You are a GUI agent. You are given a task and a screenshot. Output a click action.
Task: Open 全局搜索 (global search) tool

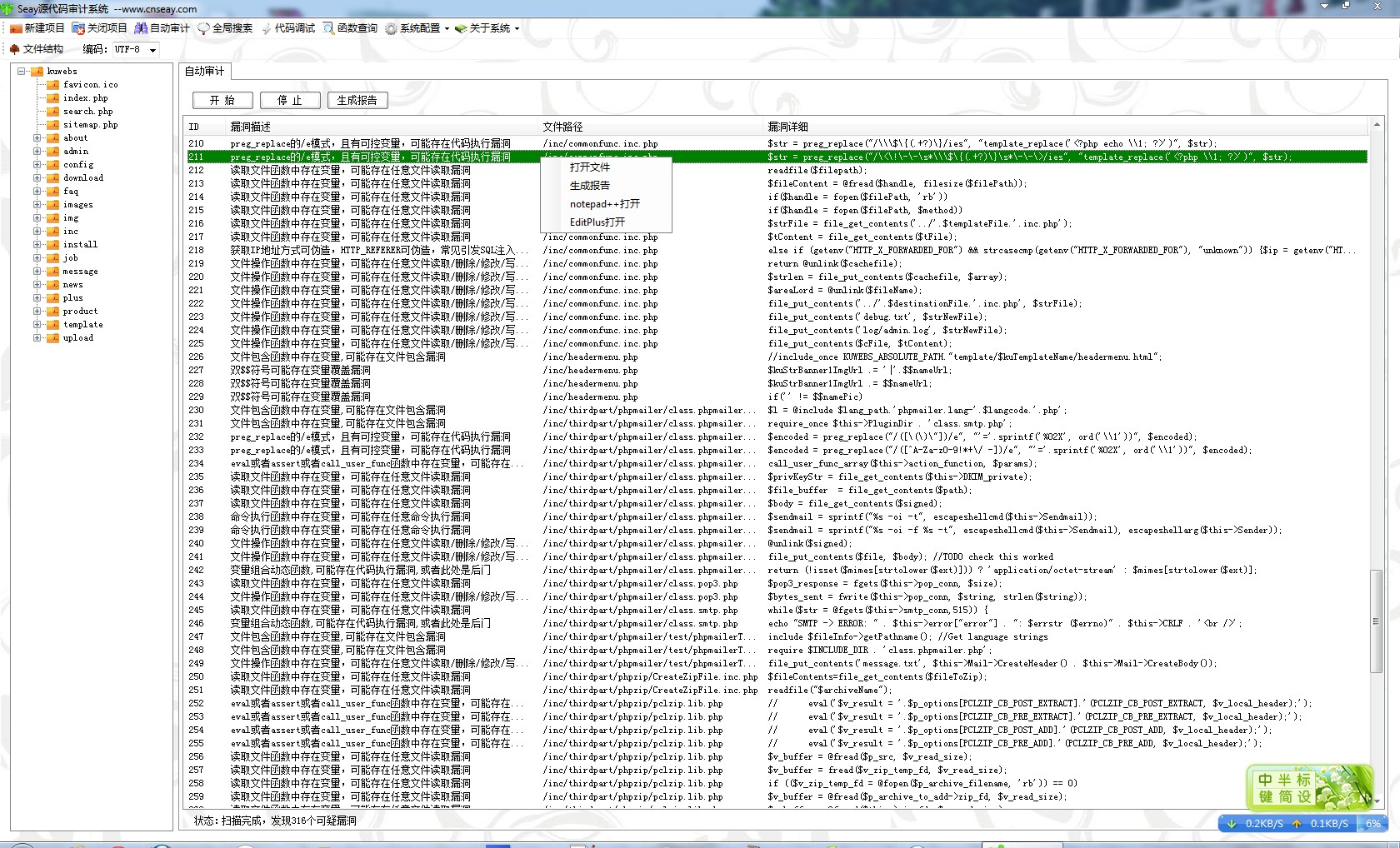pos(203,28)
